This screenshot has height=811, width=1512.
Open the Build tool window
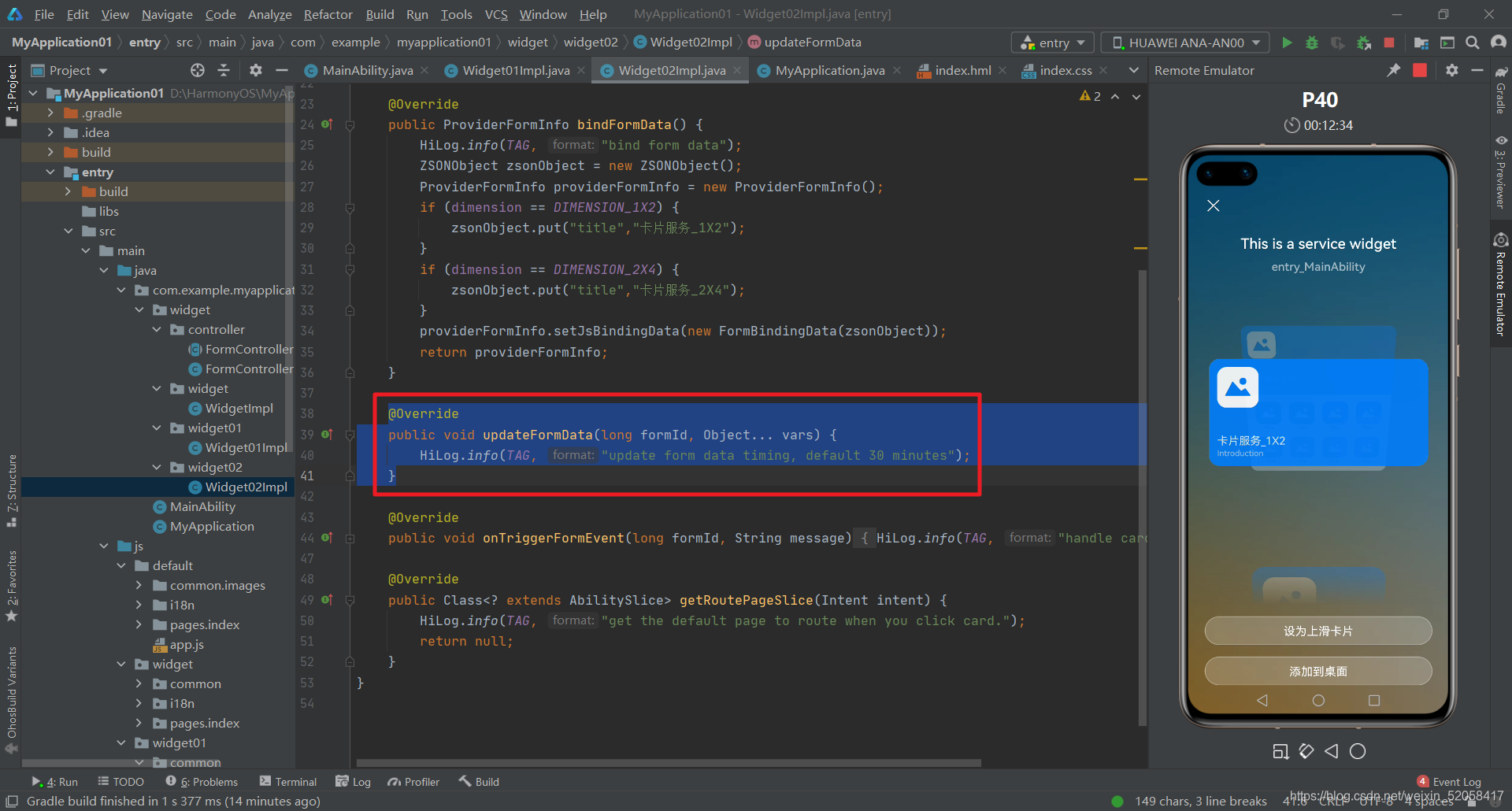479,782
